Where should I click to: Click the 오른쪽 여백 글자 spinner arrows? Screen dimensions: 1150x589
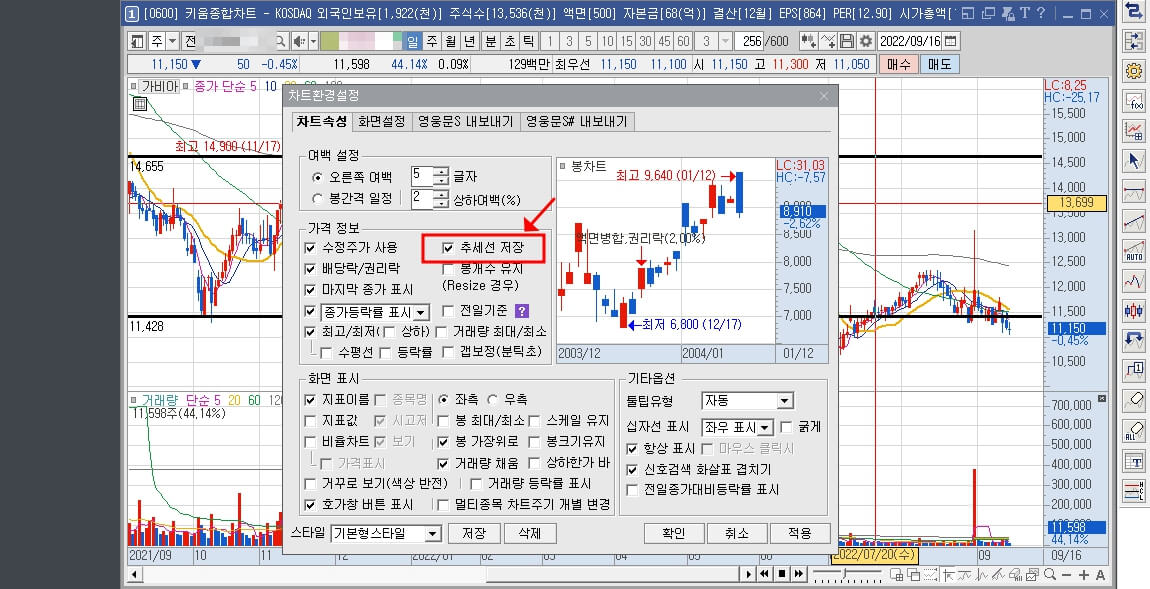pyautogui.click(x=441, y=176)
